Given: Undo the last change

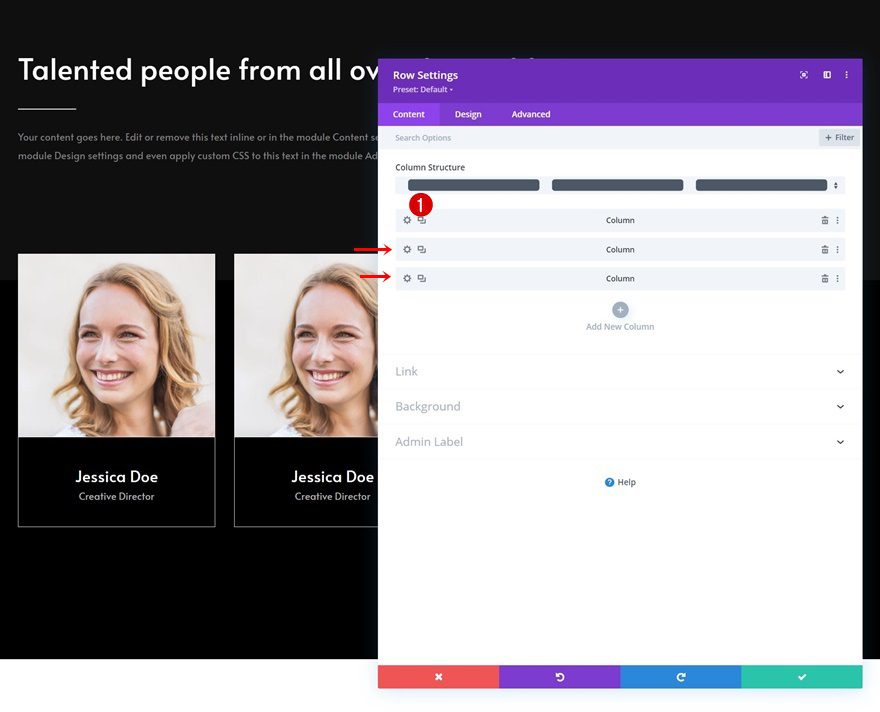Looking at the screenshot, I should (560, 677).
